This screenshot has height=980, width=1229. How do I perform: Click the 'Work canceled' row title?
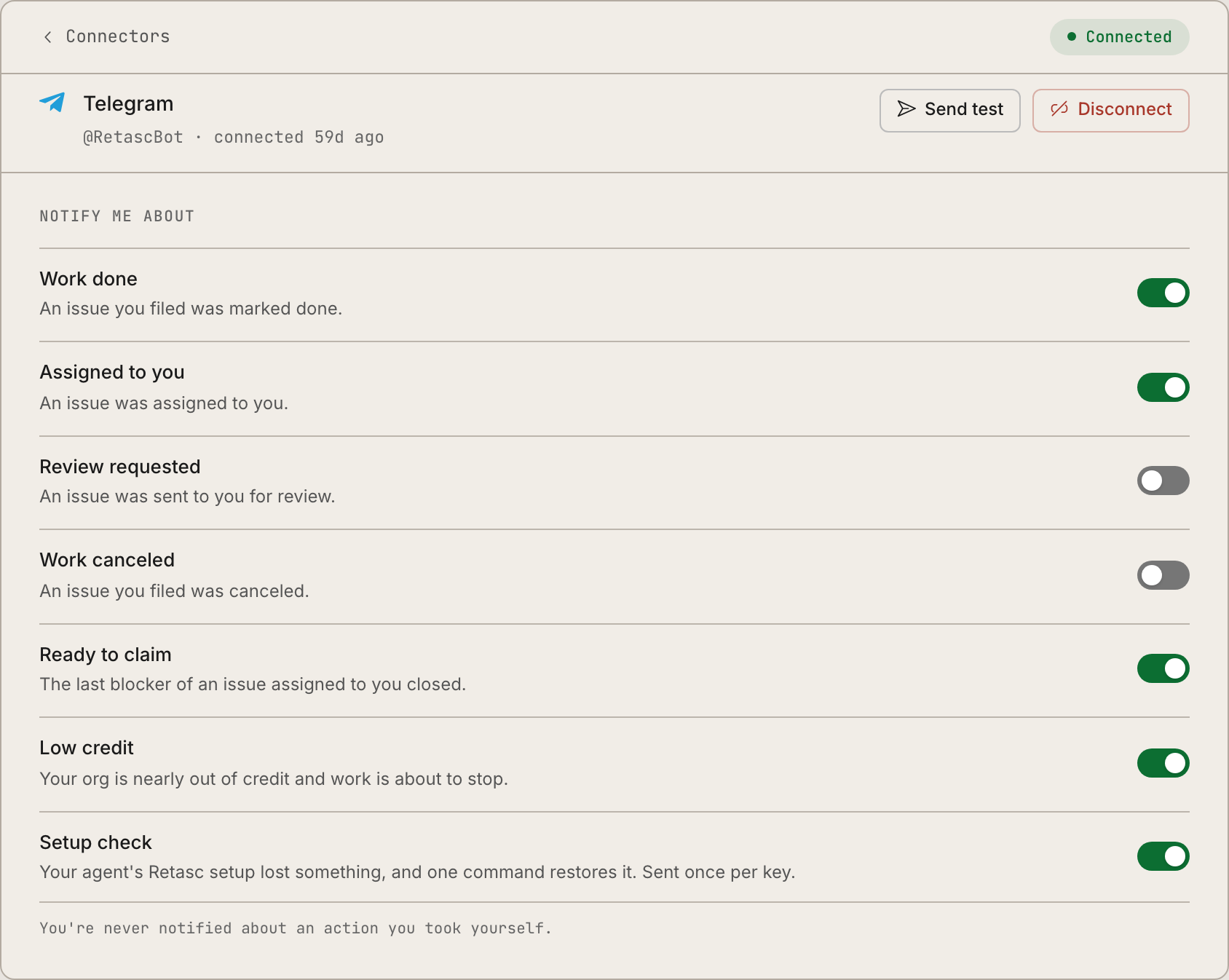tap(107, 560)
